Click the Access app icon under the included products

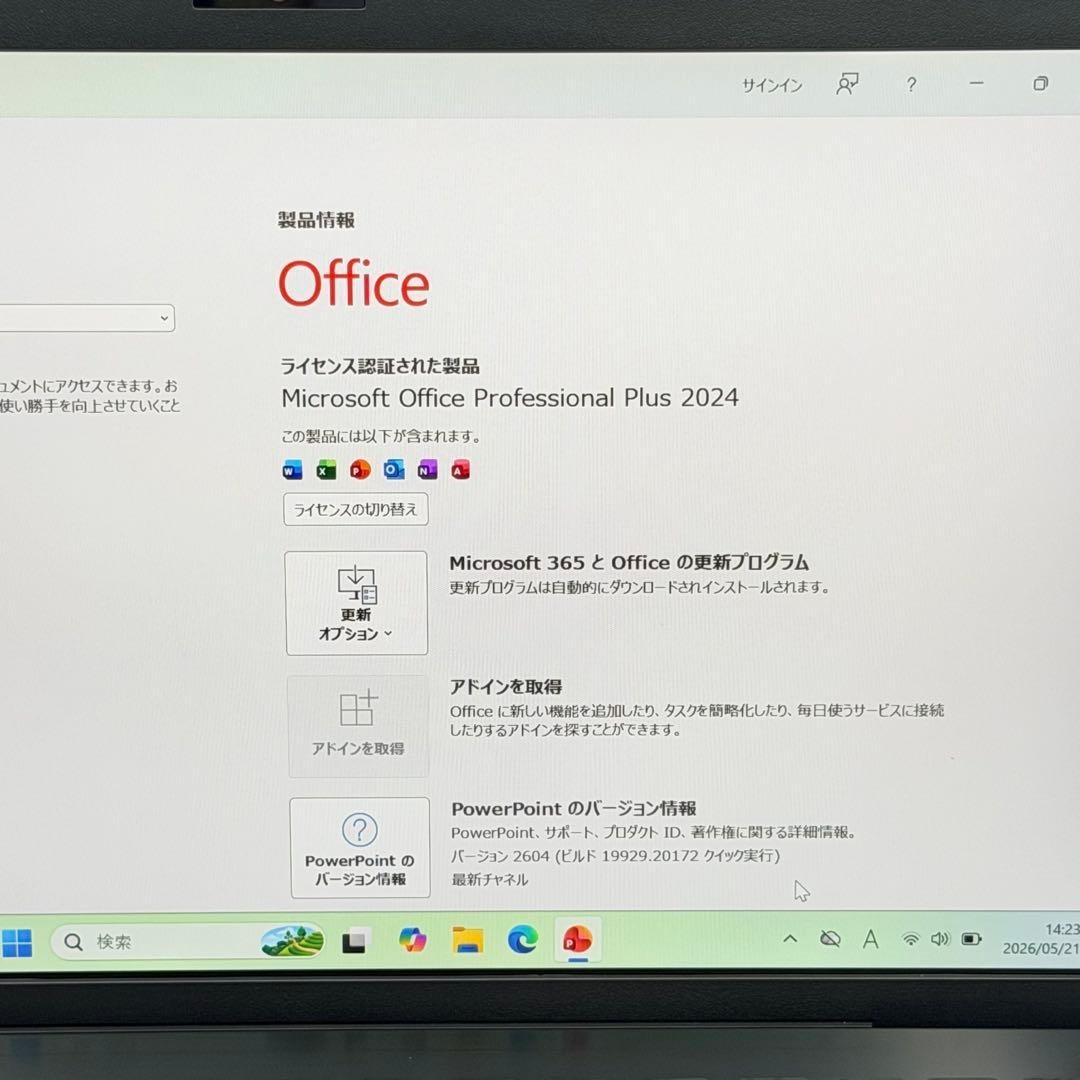point(460,470)
